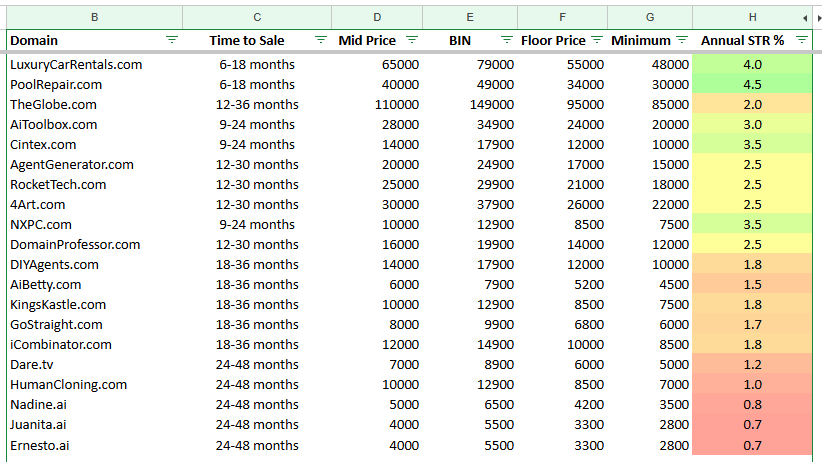This screenshot has height=462, width=822.
Task: Select the RocketTech.com cell
Action: 94,185
